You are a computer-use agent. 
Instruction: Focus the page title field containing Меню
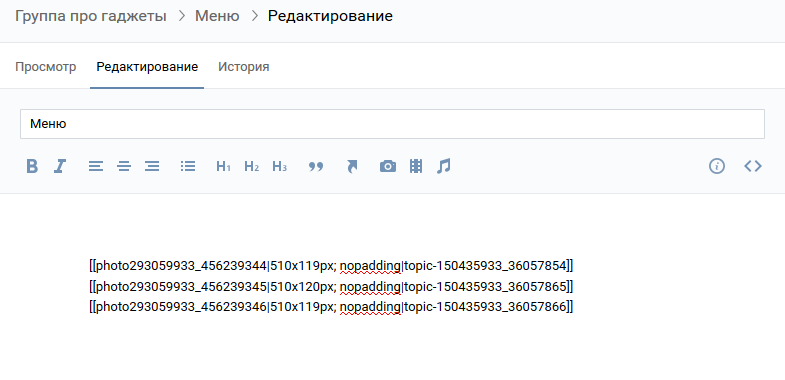point(392,124)
